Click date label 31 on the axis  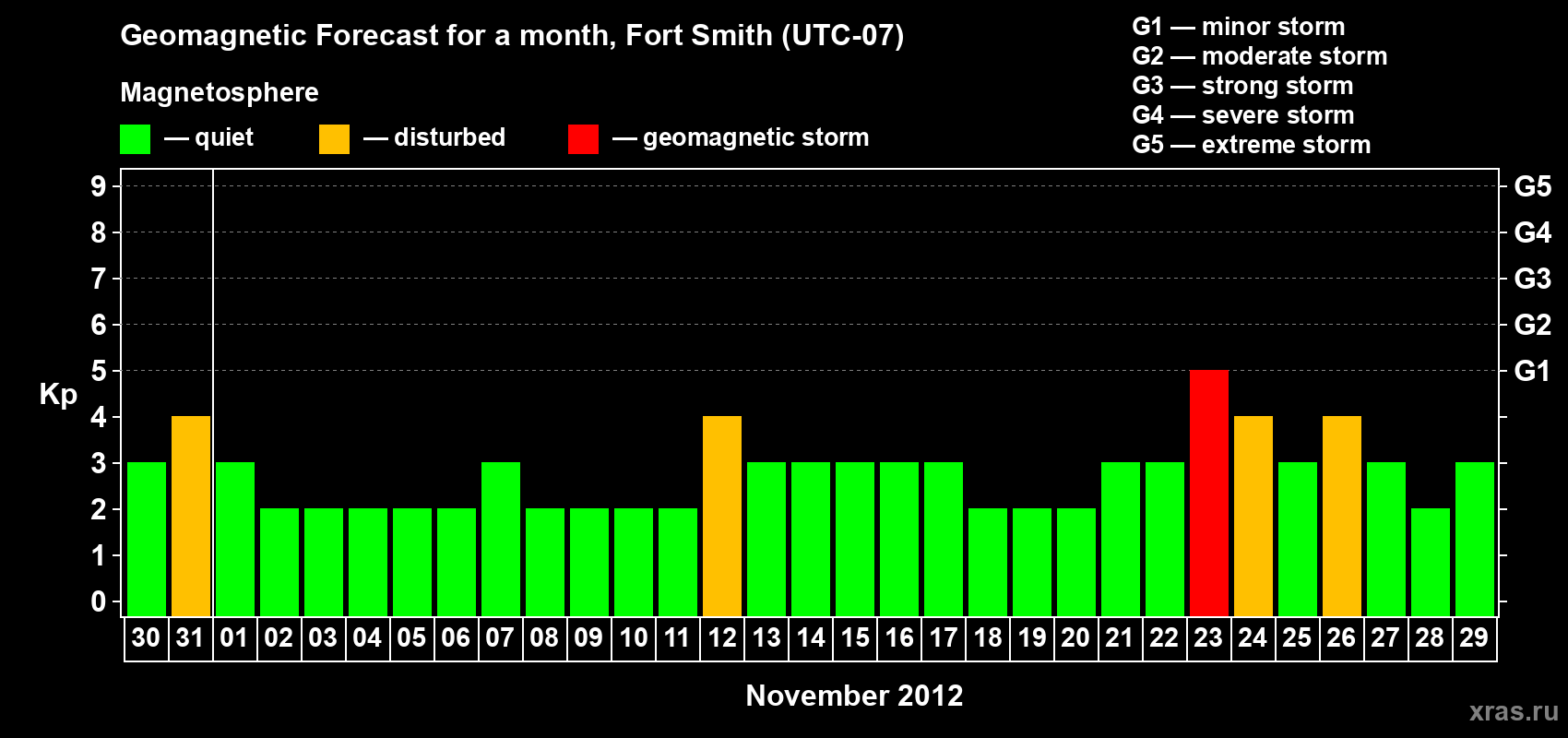click(x=190, y=638)
